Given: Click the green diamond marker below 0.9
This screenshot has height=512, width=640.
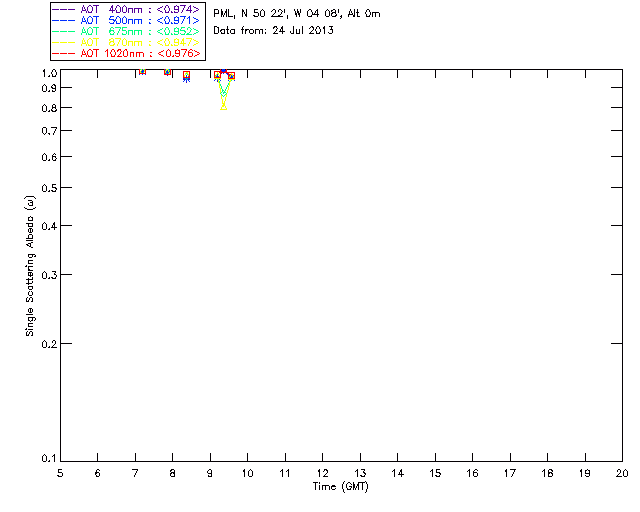Looking at the screenshot, I should 224,94.
